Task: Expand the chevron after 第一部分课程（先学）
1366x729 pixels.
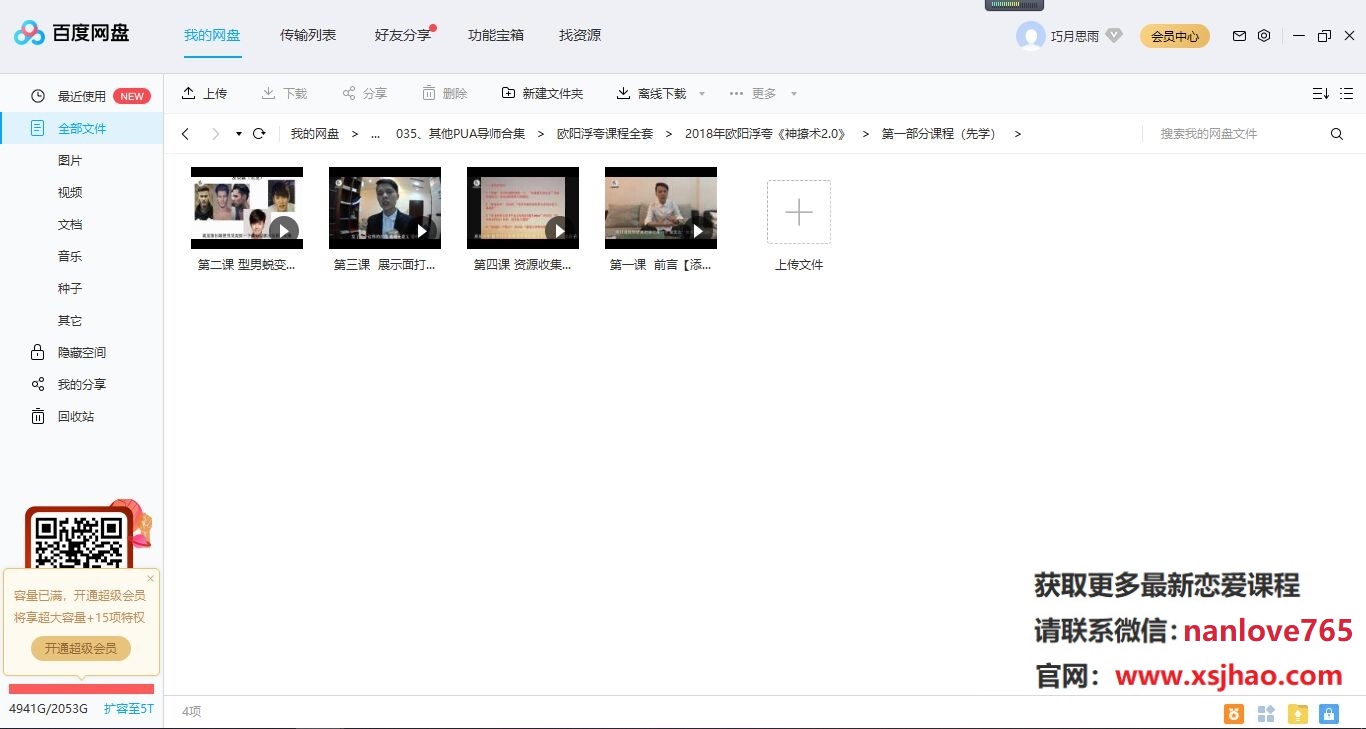Action: point(1018,134)
